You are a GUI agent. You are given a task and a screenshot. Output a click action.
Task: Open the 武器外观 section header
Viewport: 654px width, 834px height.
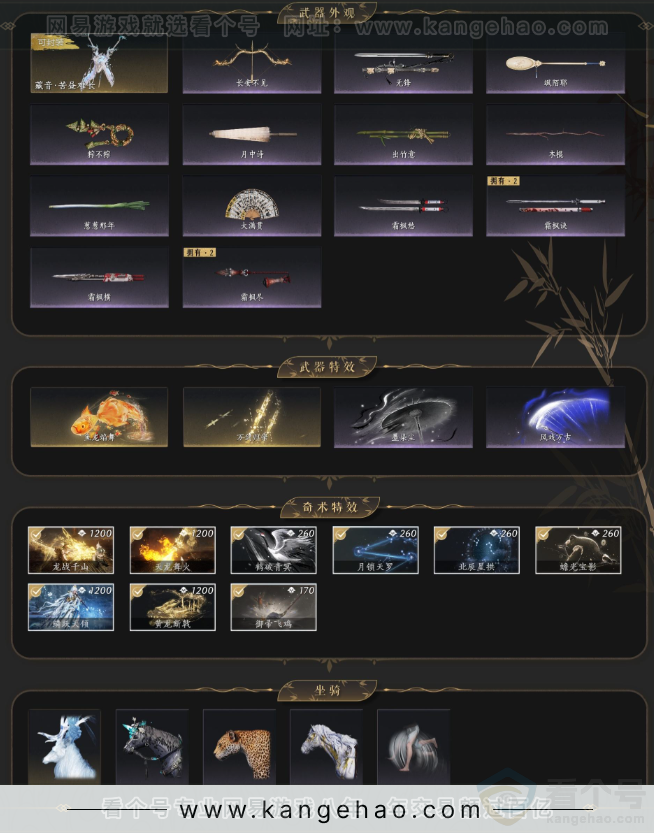coord(326,13)
